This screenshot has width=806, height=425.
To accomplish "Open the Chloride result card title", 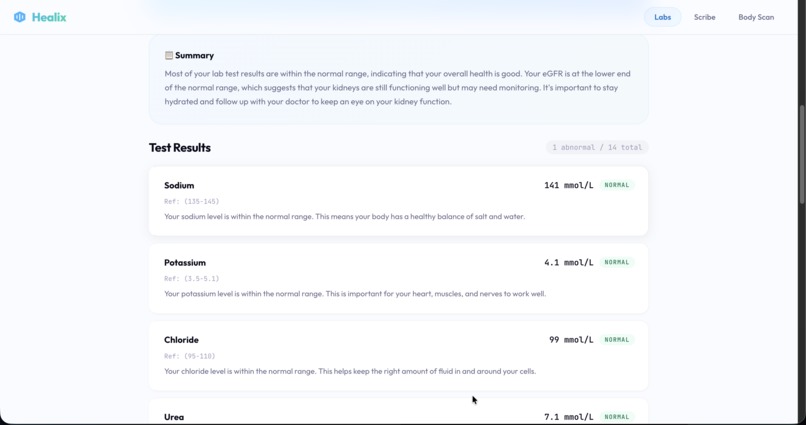I will pos(181,340).
